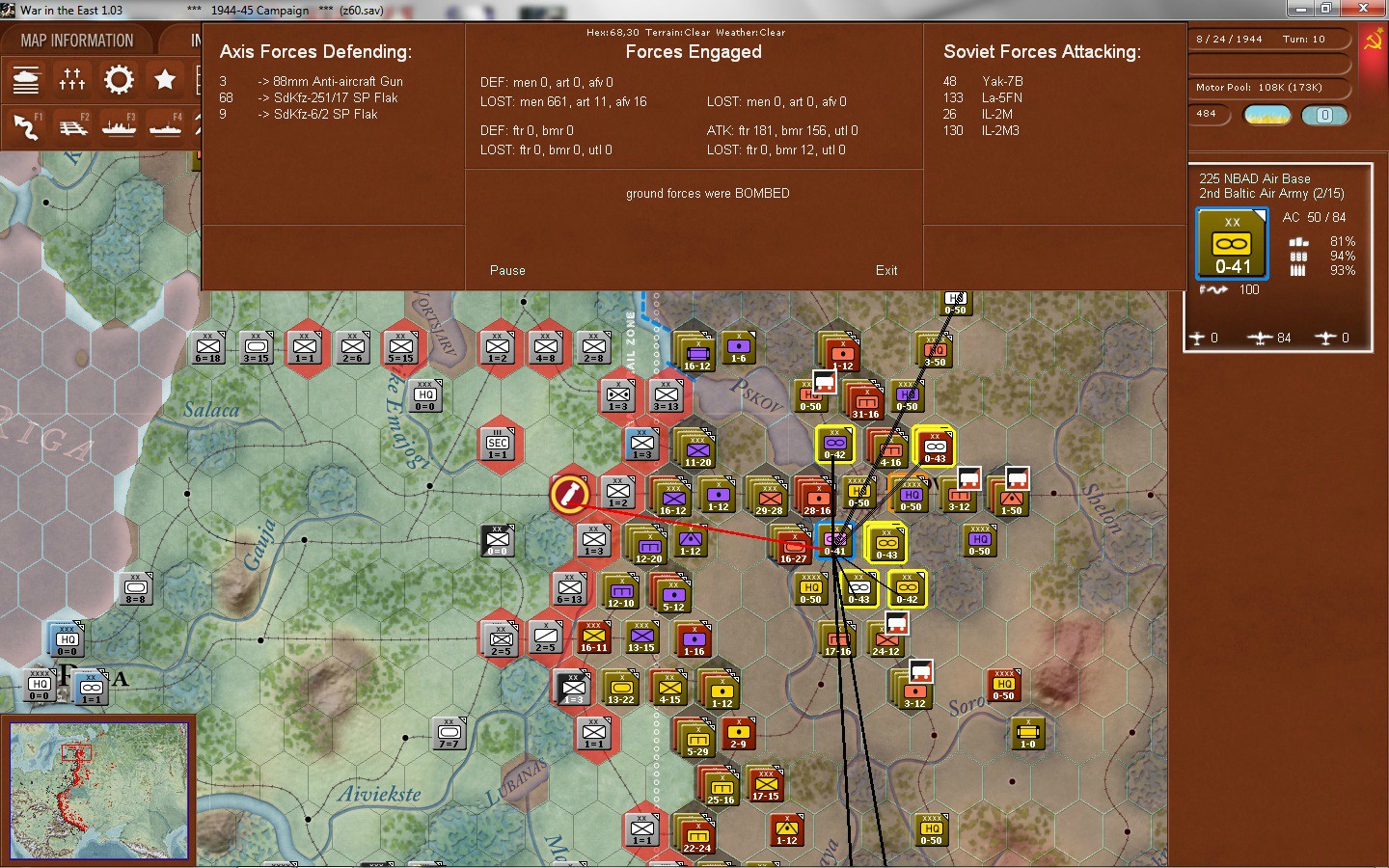Select Soviet unit counter 29-28

tap(769, 499)
